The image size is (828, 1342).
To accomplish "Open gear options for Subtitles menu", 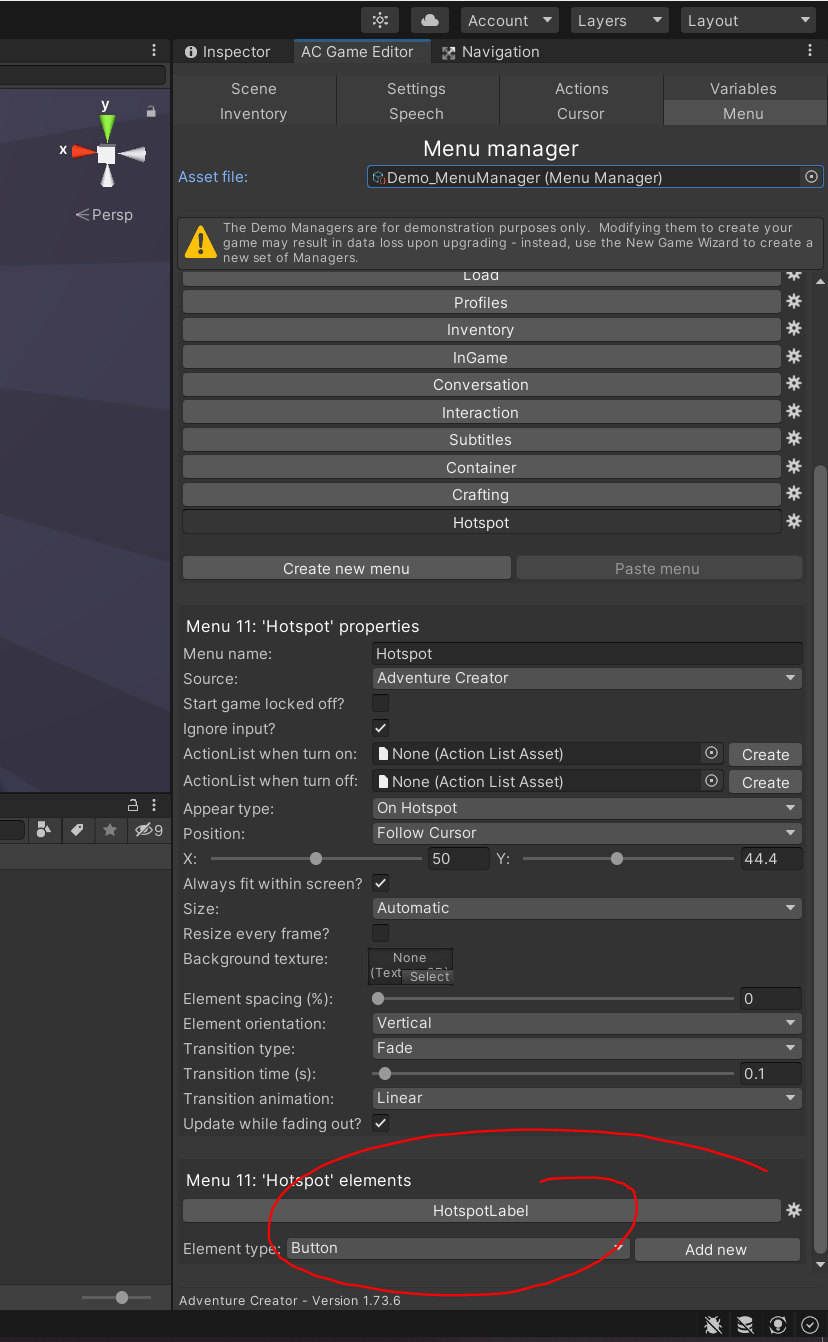I will [x=794, y=438].
